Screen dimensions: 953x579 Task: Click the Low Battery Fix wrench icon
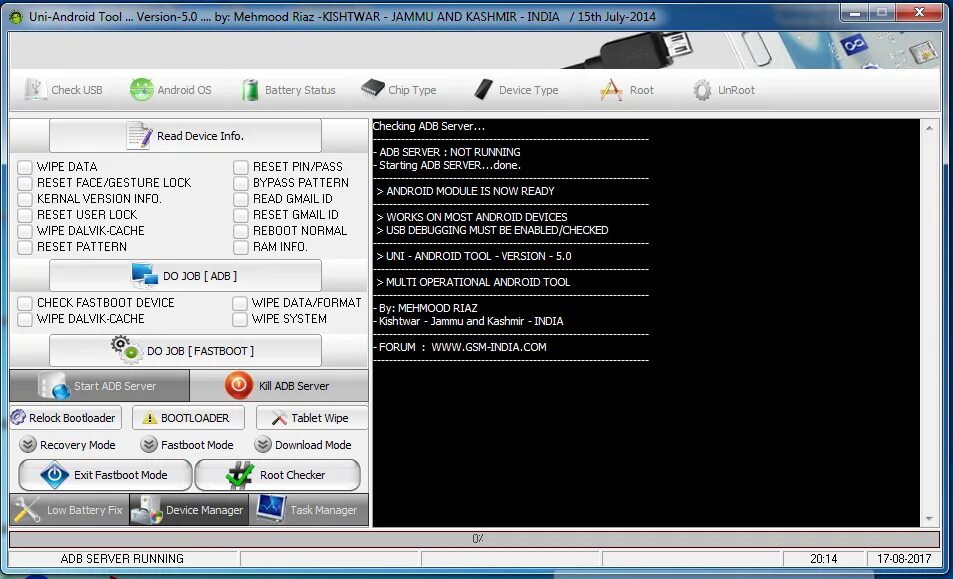coord(26,510)
